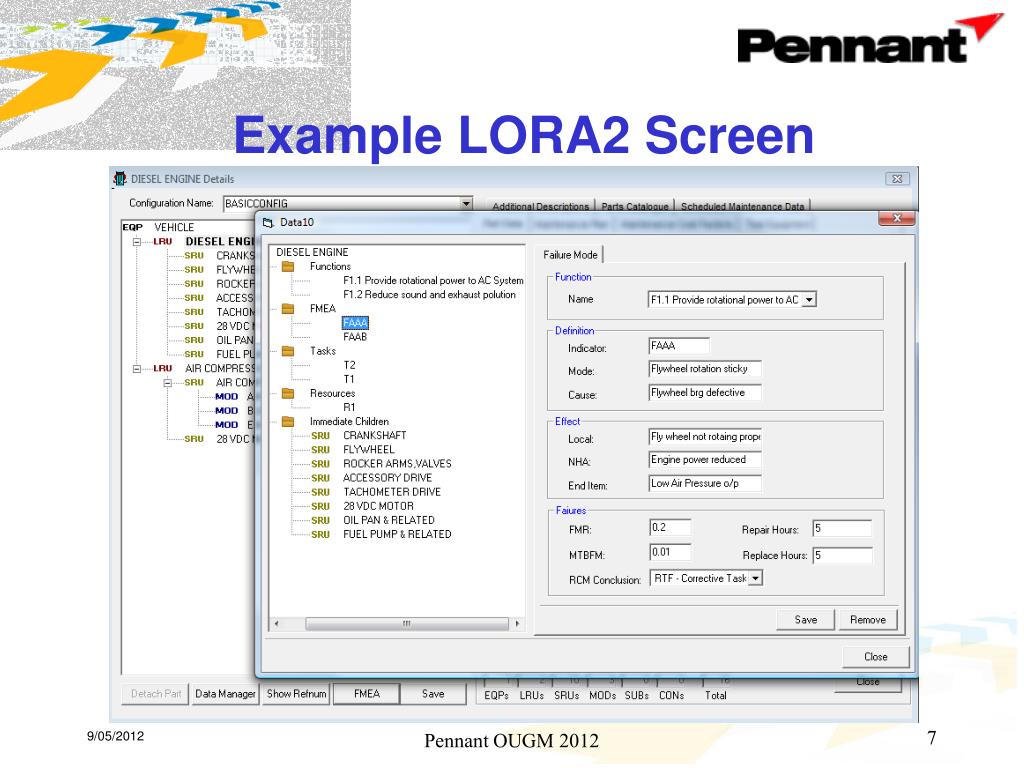Click the DIESEL ENGINE Details window icon

120,178
